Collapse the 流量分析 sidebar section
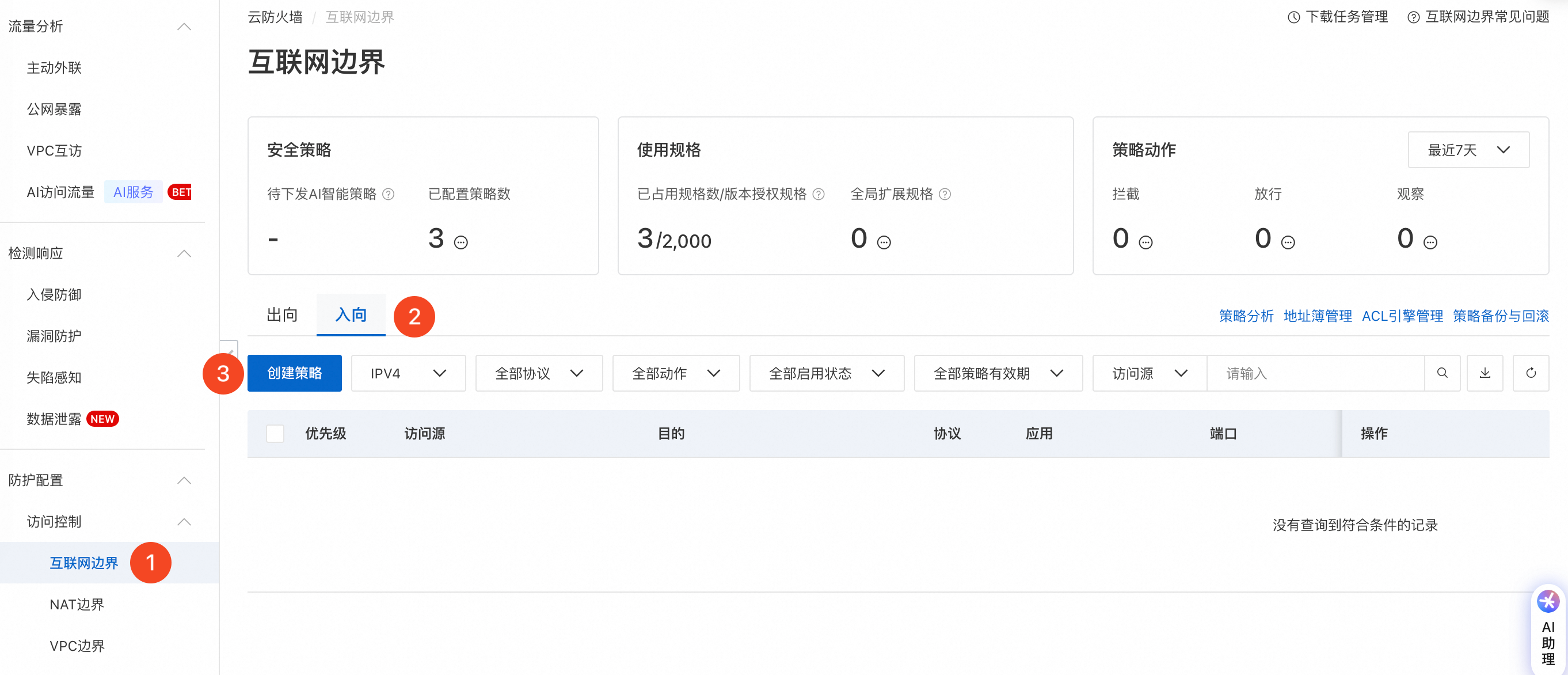Viewport: 1568px width, 675px height. (x=184, y=26)
